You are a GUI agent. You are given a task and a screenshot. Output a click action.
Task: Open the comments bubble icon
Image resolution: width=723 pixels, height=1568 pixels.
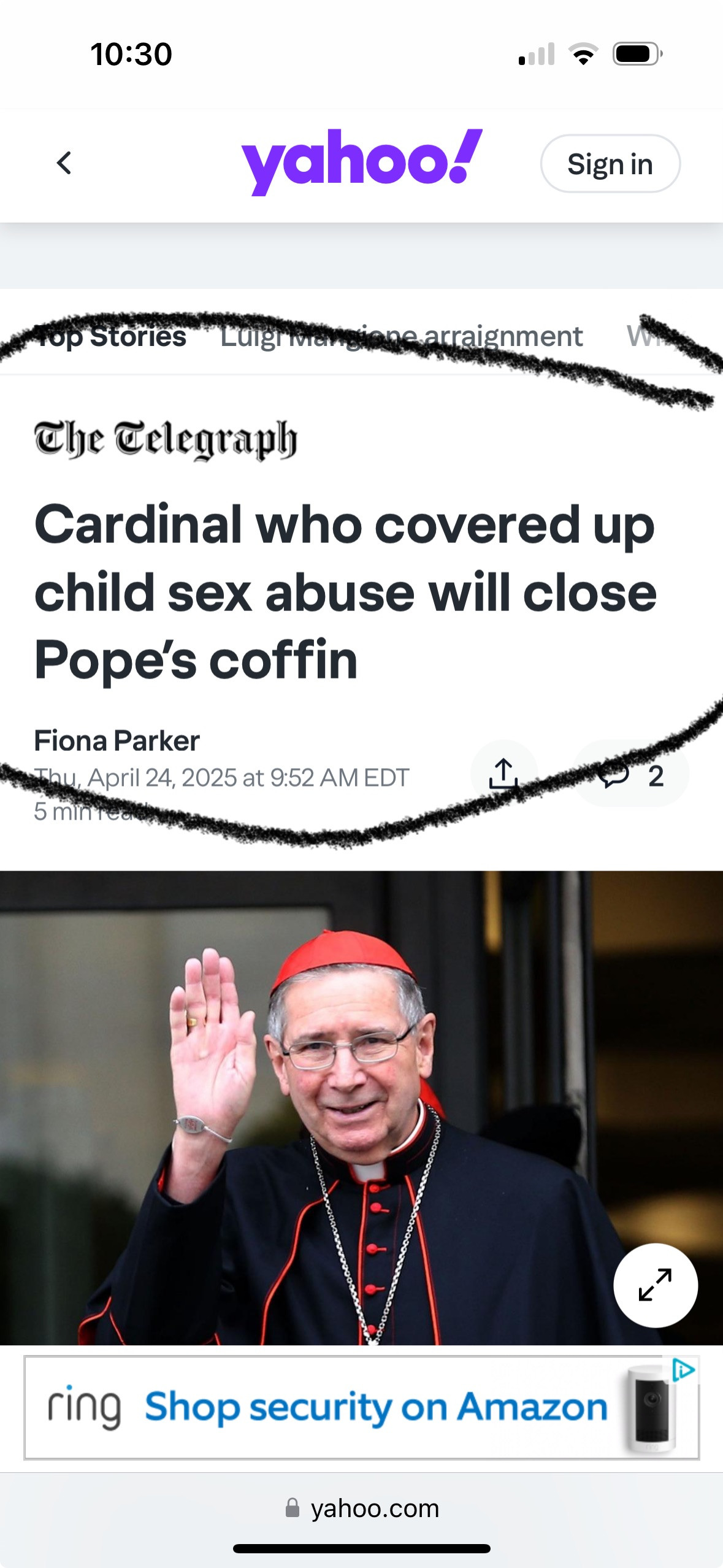pos(630,774)
